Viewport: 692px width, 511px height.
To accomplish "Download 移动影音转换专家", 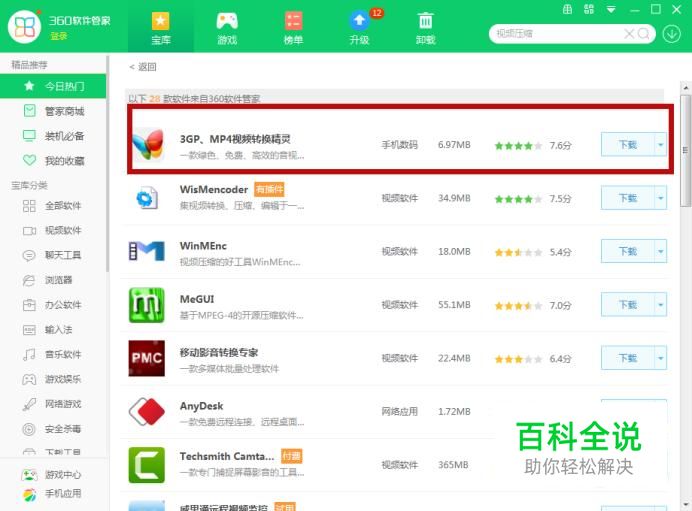I will tap(628, 358).
